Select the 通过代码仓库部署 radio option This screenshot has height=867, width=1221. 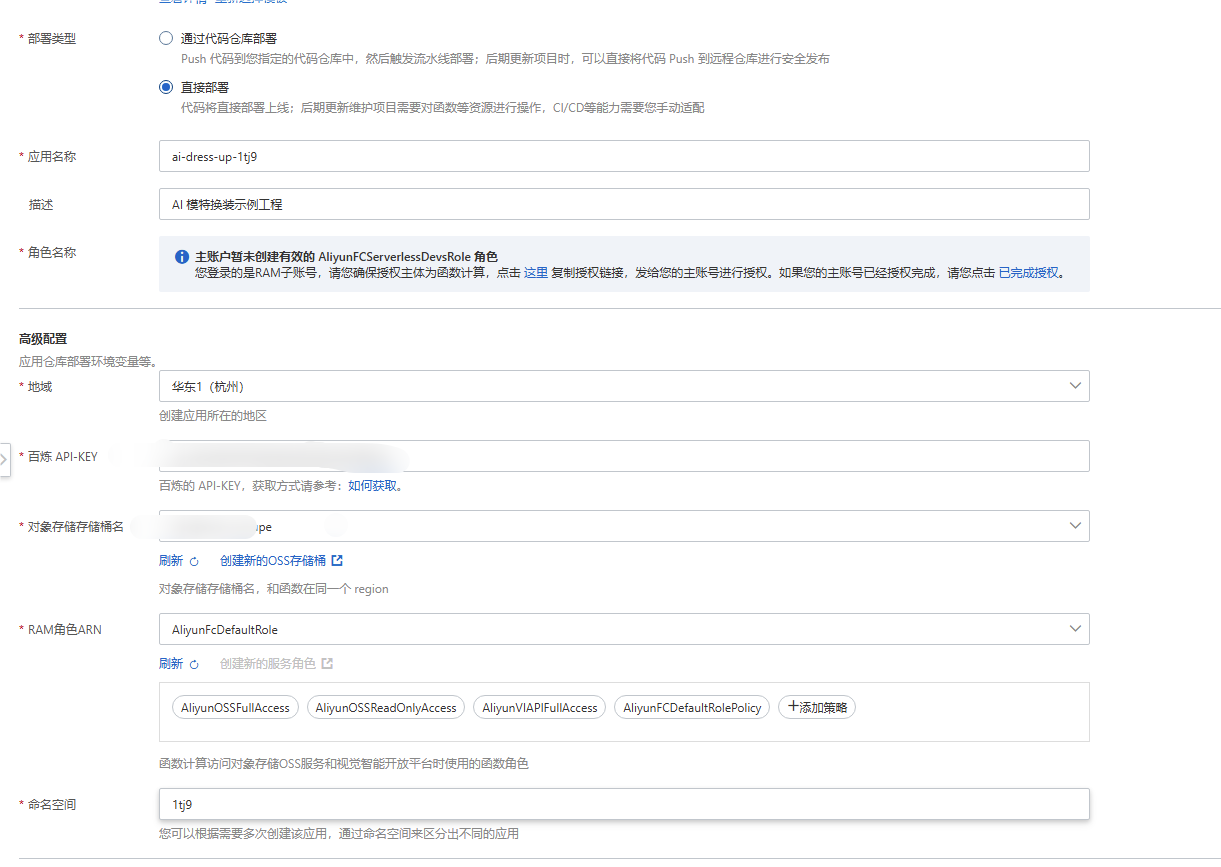(164, 38)
